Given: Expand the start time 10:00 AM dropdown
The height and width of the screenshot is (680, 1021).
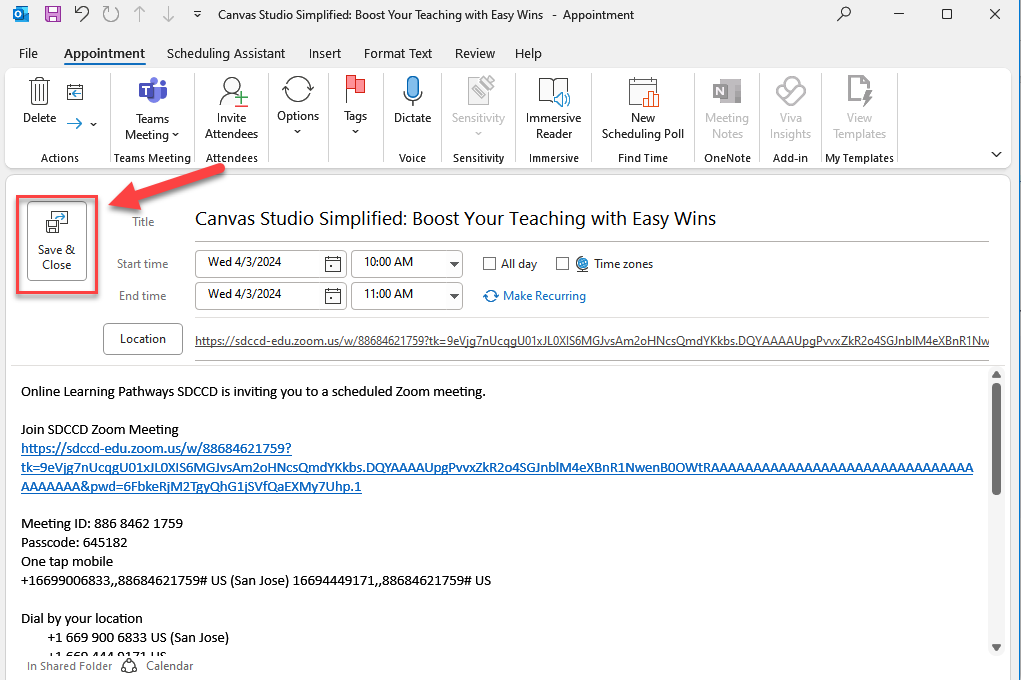Looking at the screenshot, I should (455, 264).
